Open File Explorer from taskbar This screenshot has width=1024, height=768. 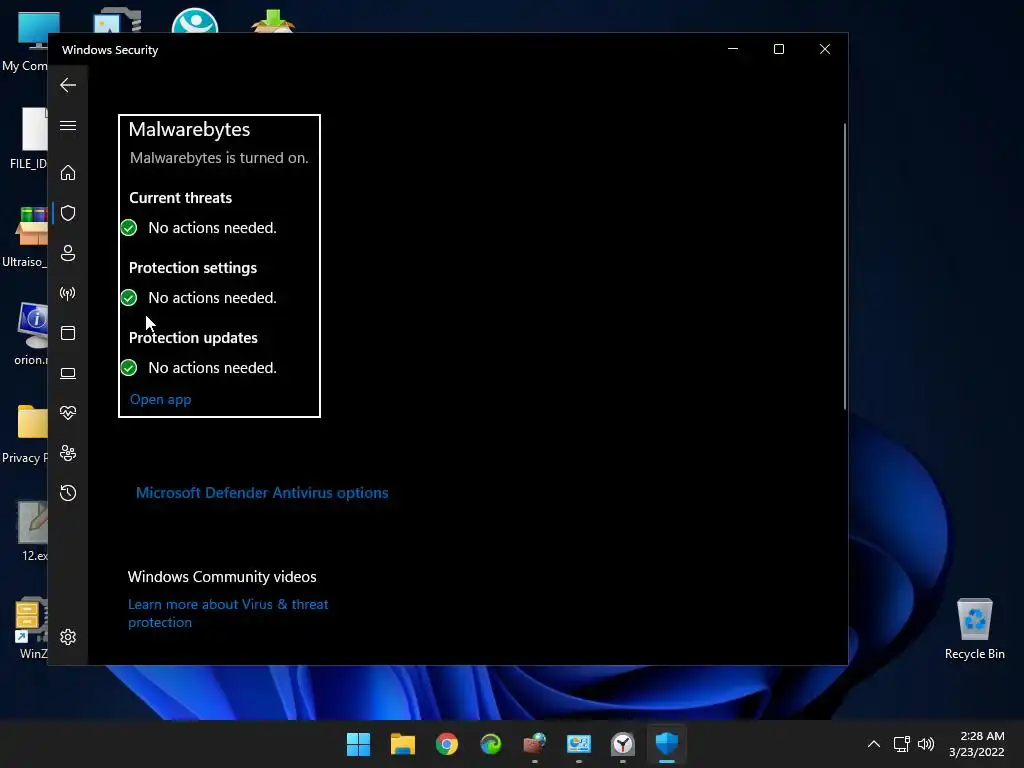tap(402, 744)
